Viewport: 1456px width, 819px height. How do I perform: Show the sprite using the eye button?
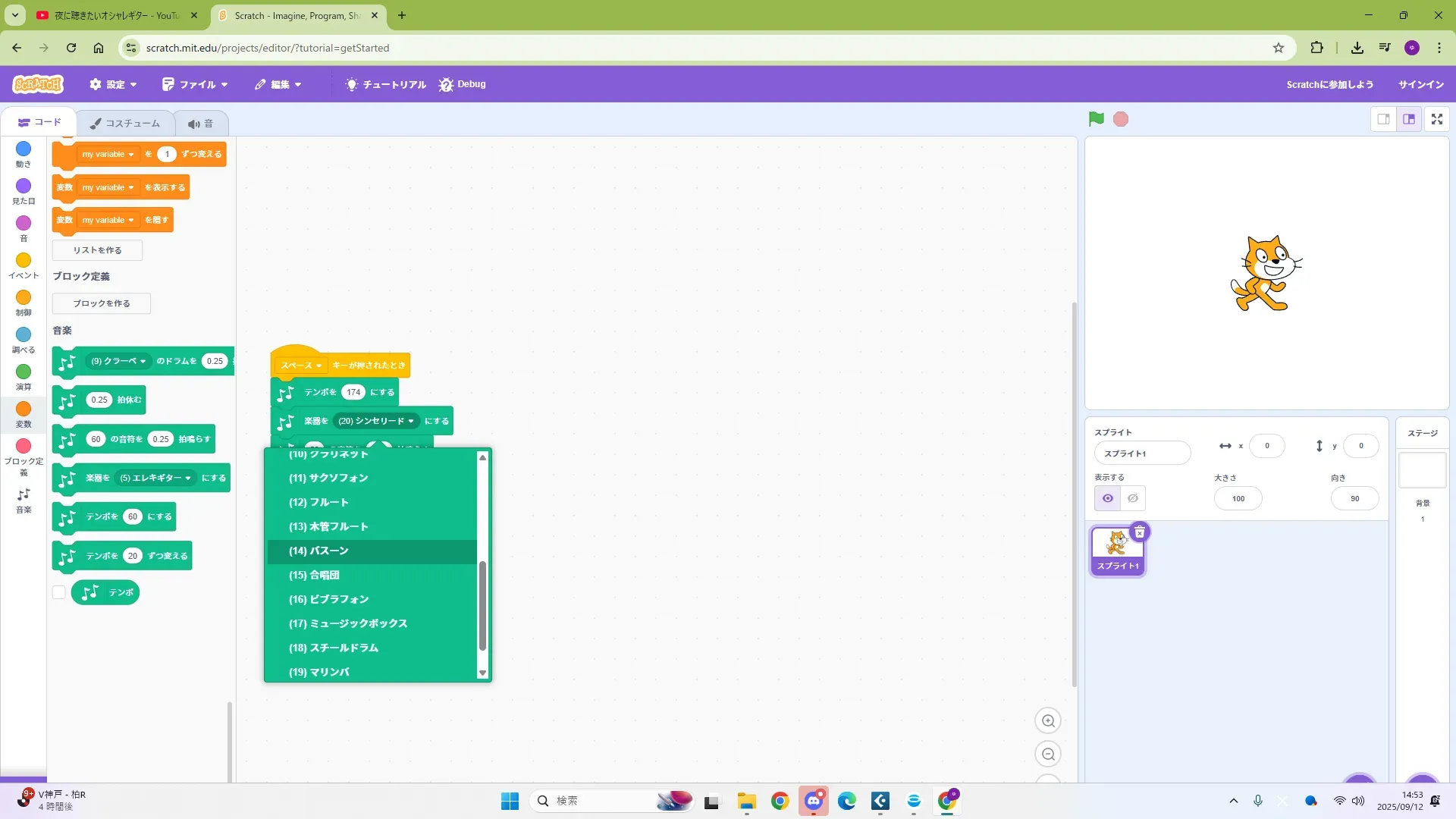[x=1107, y=498]
